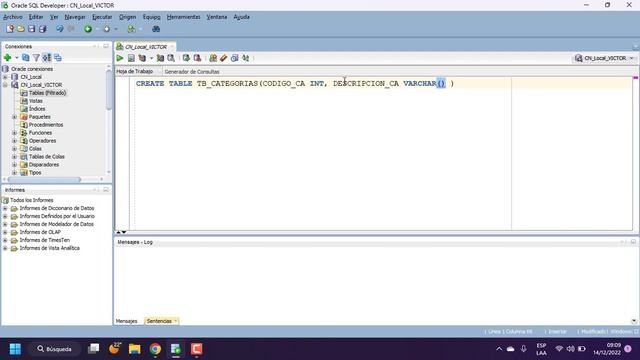The image size is (640, 360).
Task: Open the Navegar menu
Action: [75, 17]
